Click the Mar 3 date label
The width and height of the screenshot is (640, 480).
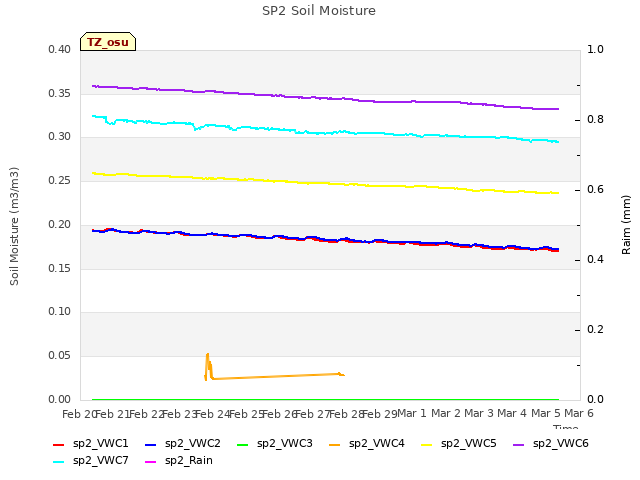coord(479,414)
